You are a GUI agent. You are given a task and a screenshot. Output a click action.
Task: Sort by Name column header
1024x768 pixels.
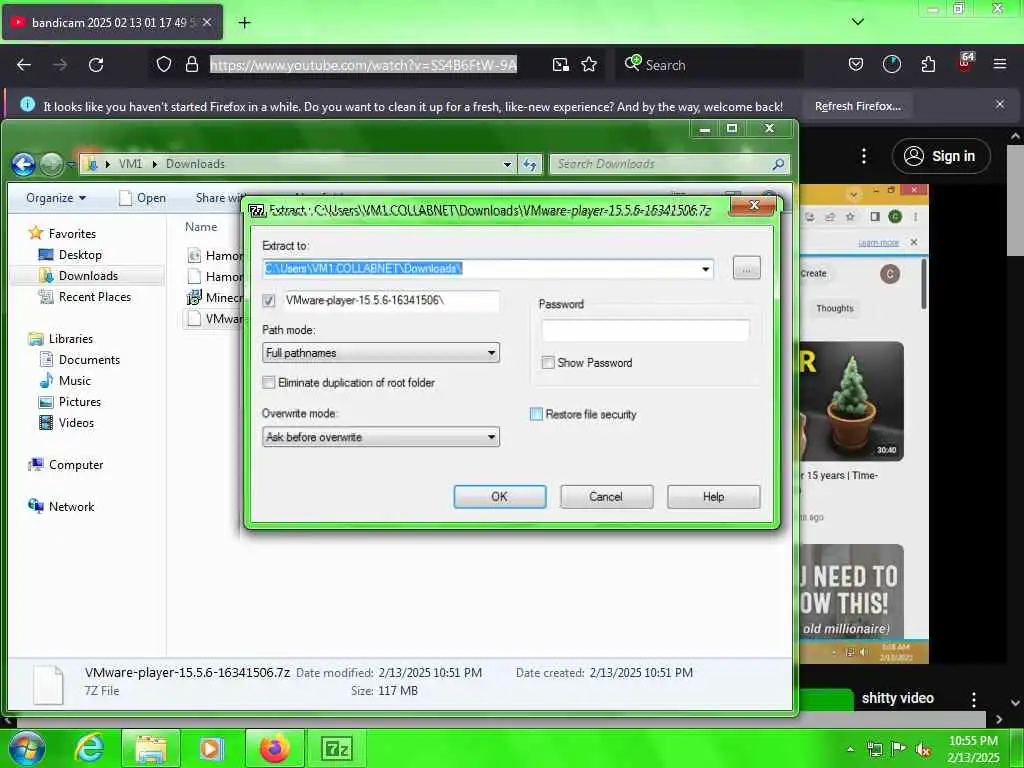pos(201,227)
